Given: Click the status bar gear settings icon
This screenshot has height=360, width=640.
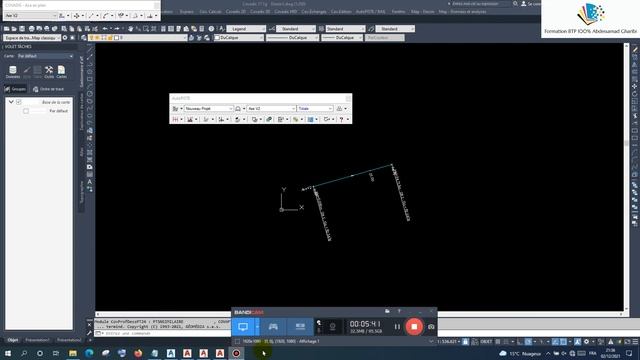Looking at the screenshot, I should [x=587, y=342].
